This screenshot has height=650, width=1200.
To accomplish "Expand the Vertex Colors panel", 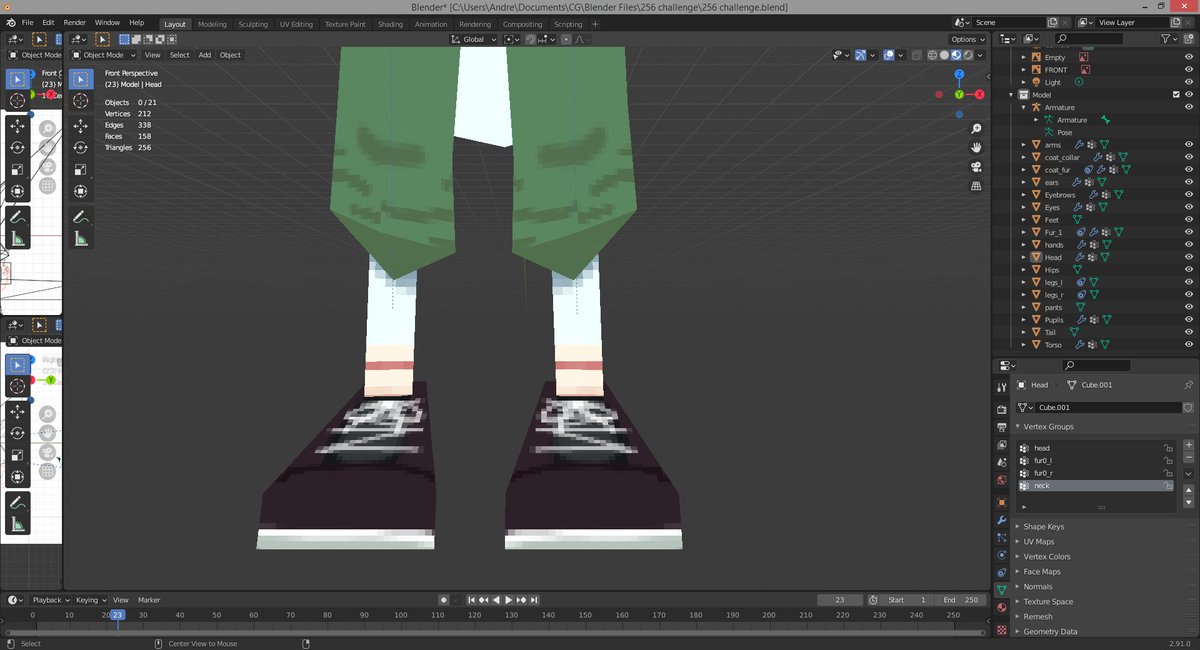I will coord(1046,556).
